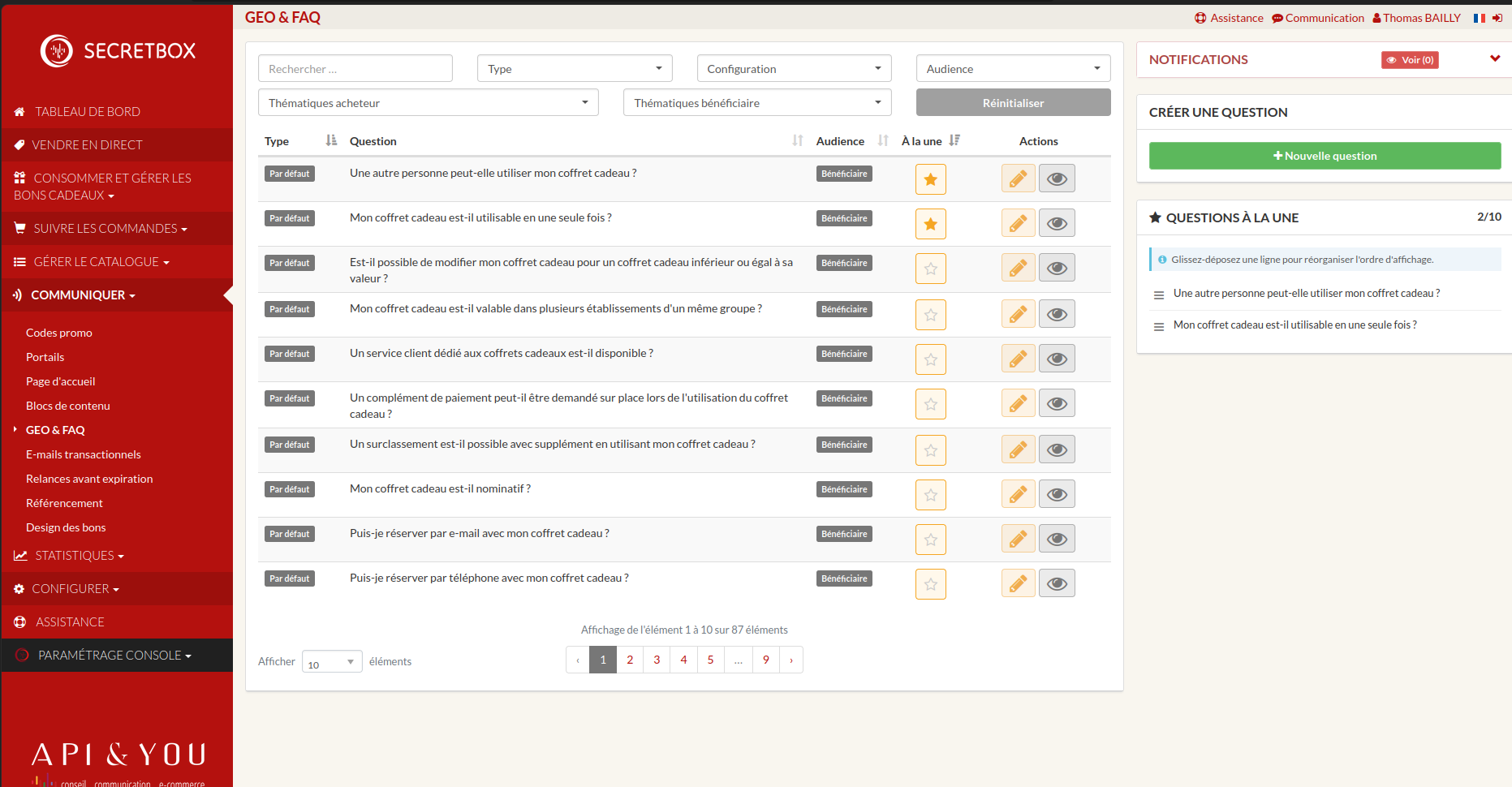Toggle visibility of 'nominatif' question
Screen dimensions: 1512x787
[1057, 494]
